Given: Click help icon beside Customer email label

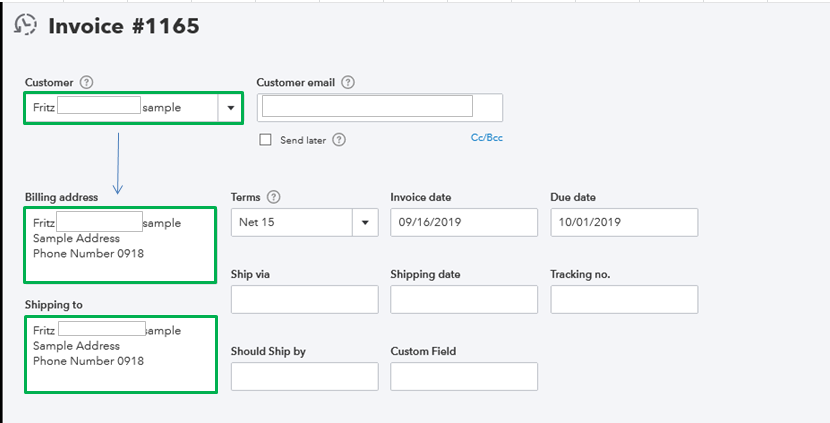Looking at the screenshot, I should (x=348, y=82).
